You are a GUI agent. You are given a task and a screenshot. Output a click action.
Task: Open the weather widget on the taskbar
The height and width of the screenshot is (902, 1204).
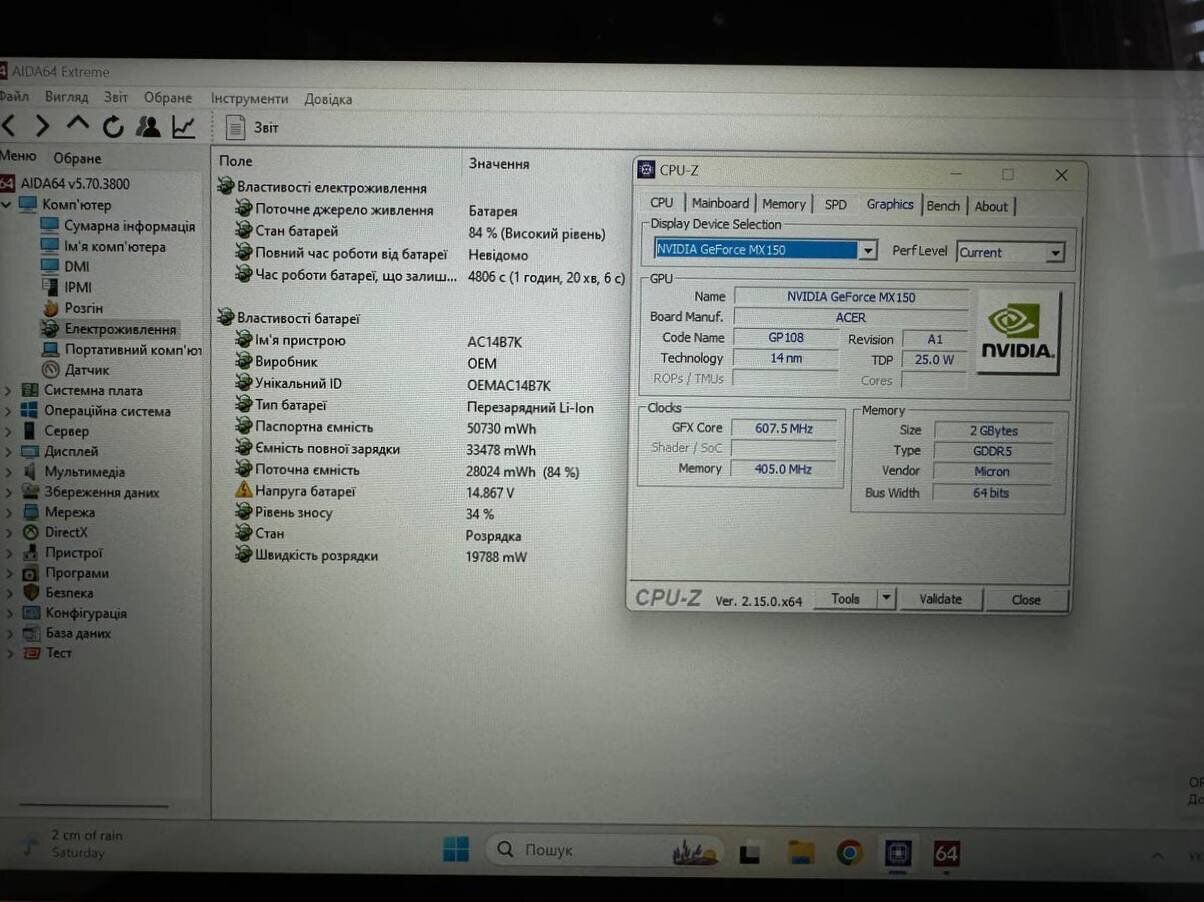coord(72,844)
